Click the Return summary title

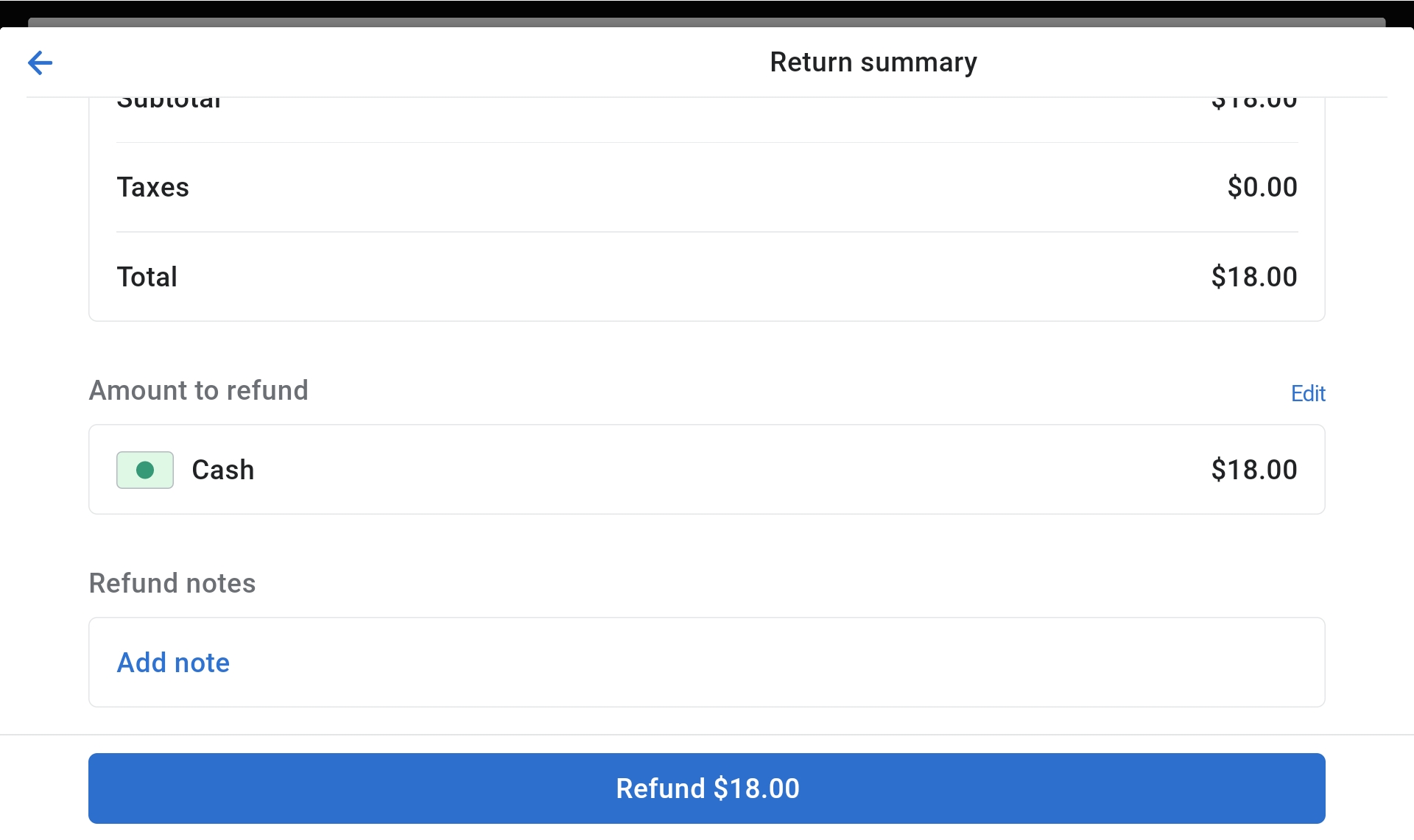coord(873,63)
